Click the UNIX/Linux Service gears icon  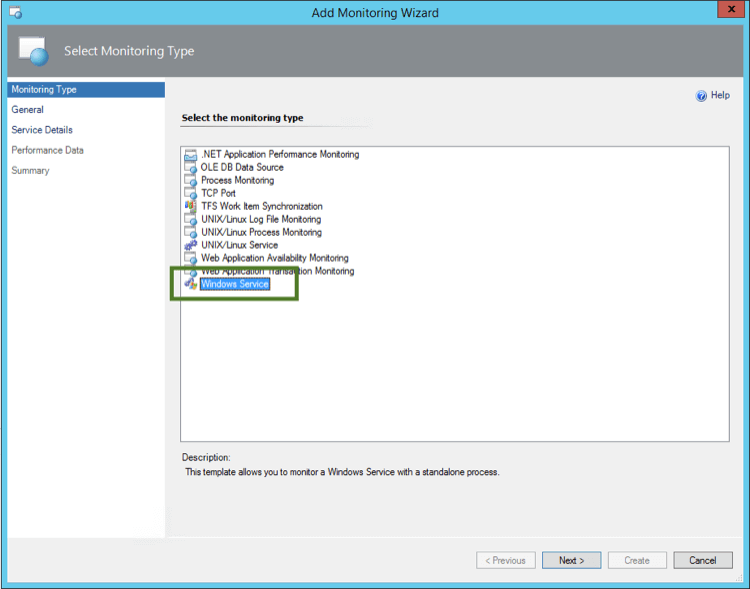coord(190,245)
